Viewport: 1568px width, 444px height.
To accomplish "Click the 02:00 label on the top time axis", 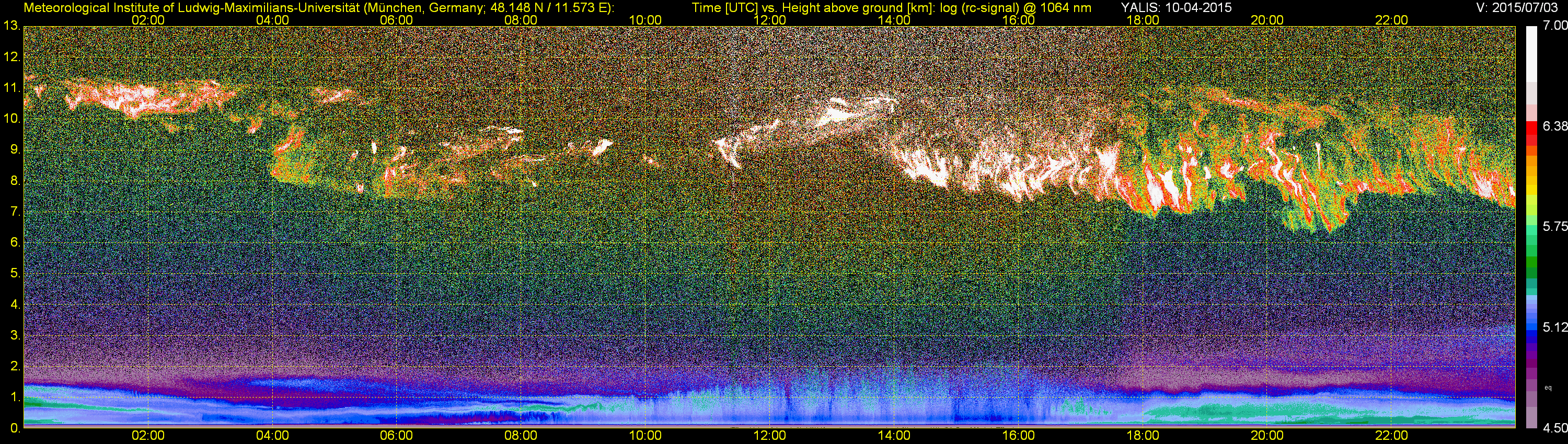I will click(x=148, y=20).
